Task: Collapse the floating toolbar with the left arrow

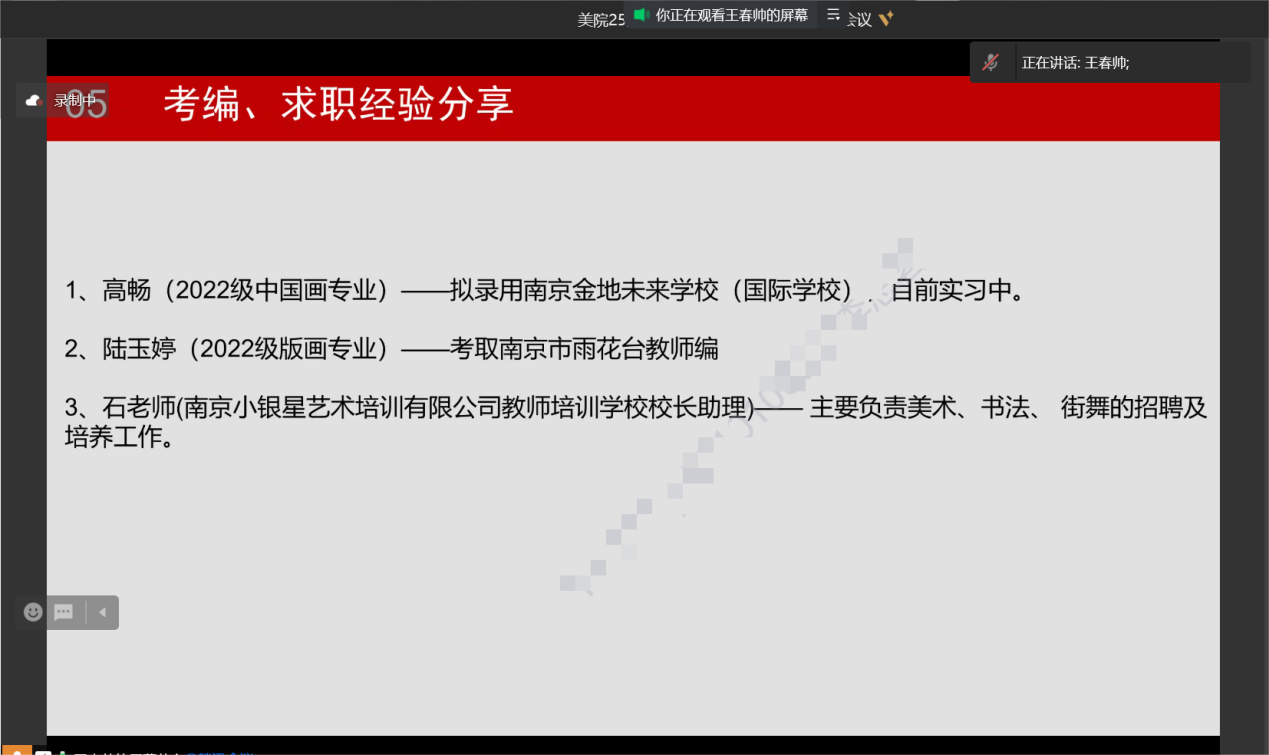Action: (x=102, y=612)
